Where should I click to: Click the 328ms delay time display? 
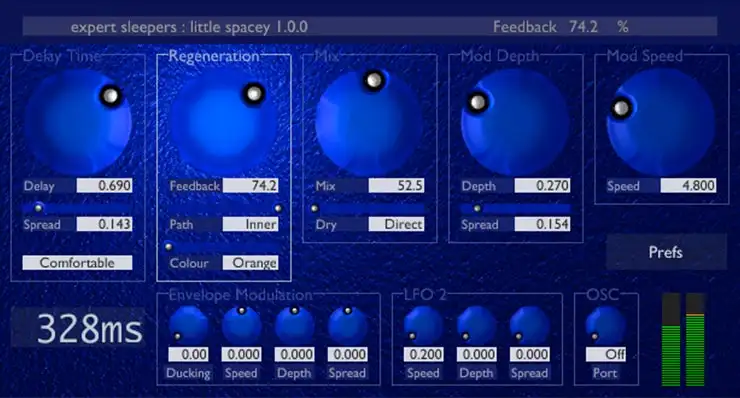pos(78,328)
